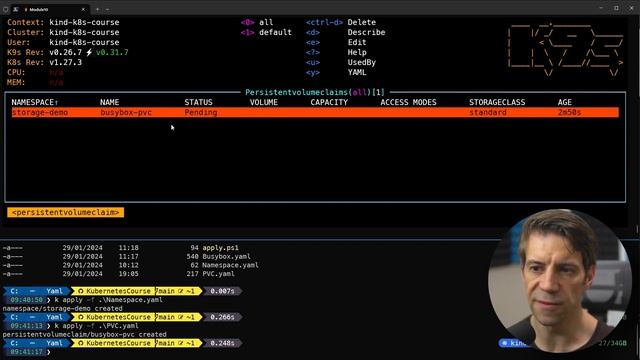Screen dimensions: 640x360
Task: Click the 09:40:50 prompt timestamp
Action: click(x=27, y=300)
